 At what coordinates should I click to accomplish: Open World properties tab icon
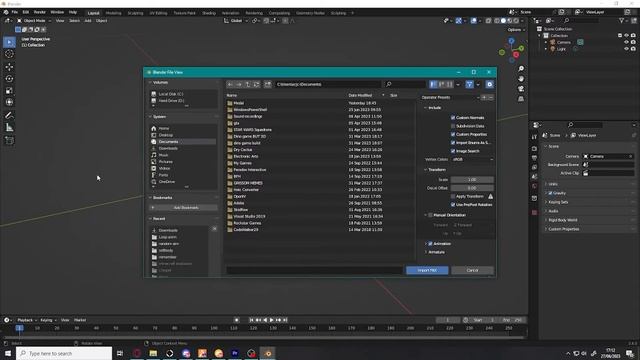(534, 187)
